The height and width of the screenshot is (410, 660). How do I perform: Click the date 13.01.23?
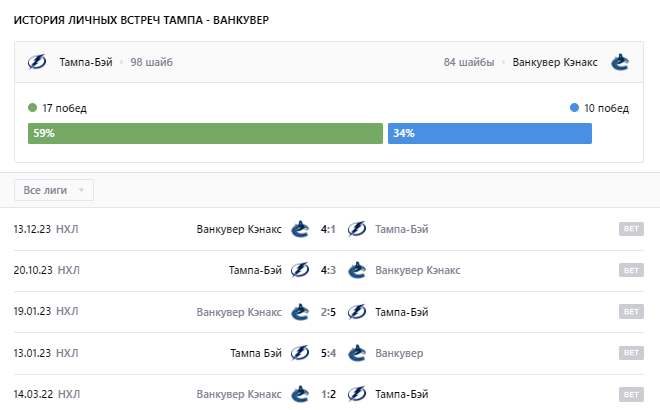click(32, 353)
